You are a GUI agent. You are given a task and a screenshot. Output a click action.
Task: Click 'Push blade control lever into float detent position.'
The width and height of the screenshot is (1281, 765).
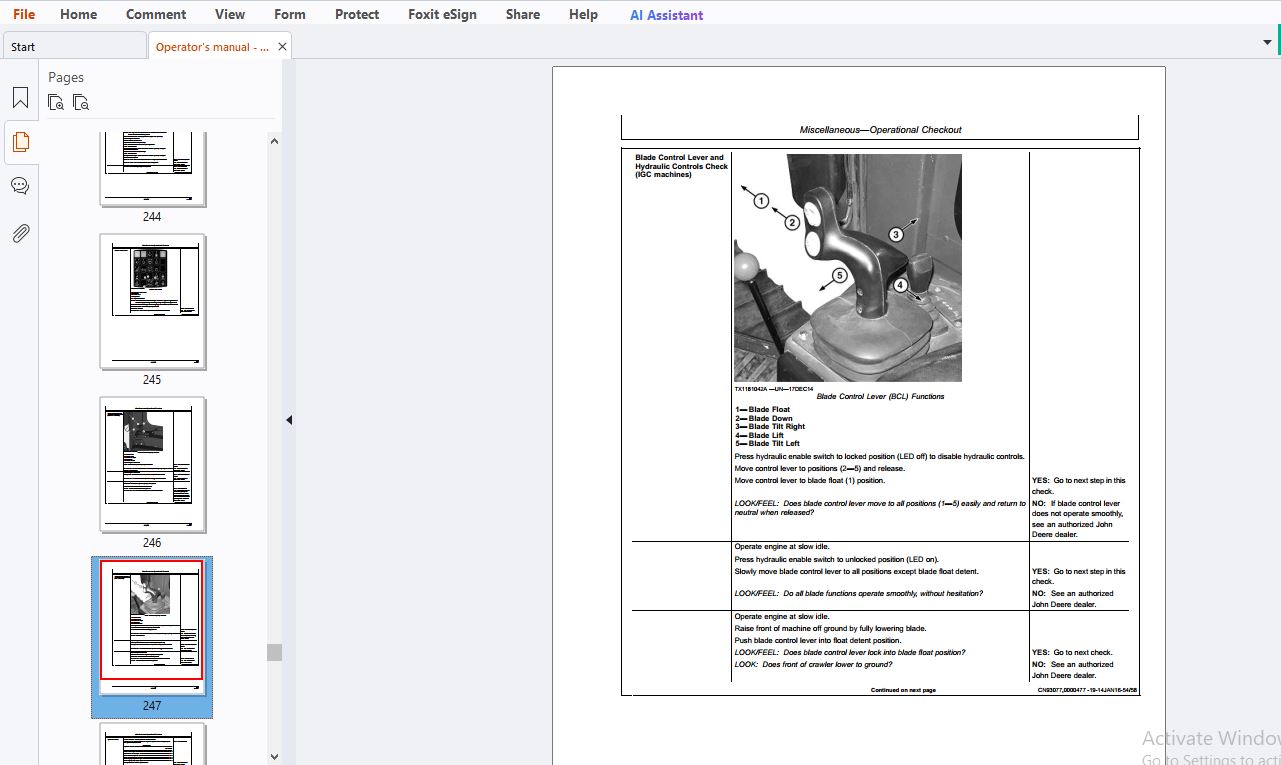tap(818, 640)
